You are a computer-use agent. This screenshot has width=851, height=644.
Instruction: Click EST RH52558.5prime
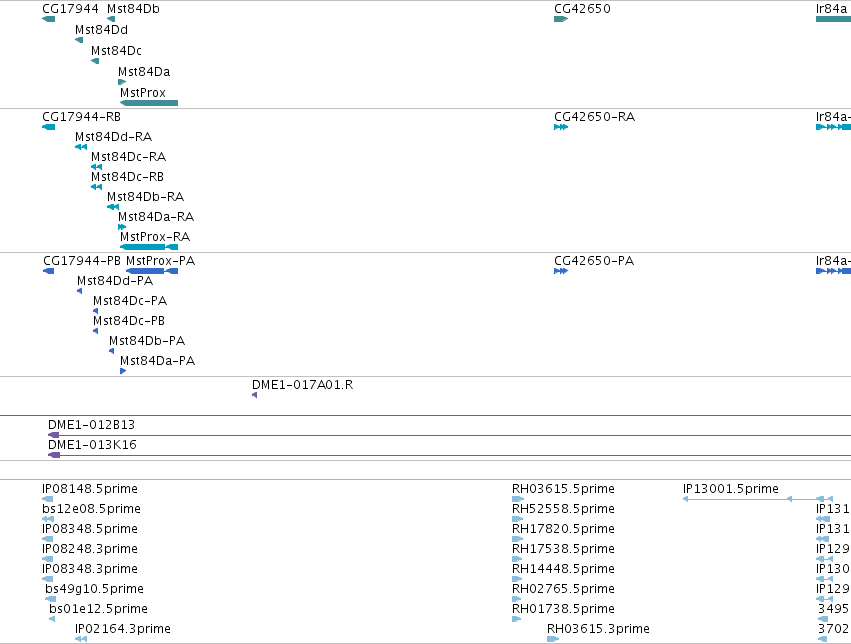point(563,509)
